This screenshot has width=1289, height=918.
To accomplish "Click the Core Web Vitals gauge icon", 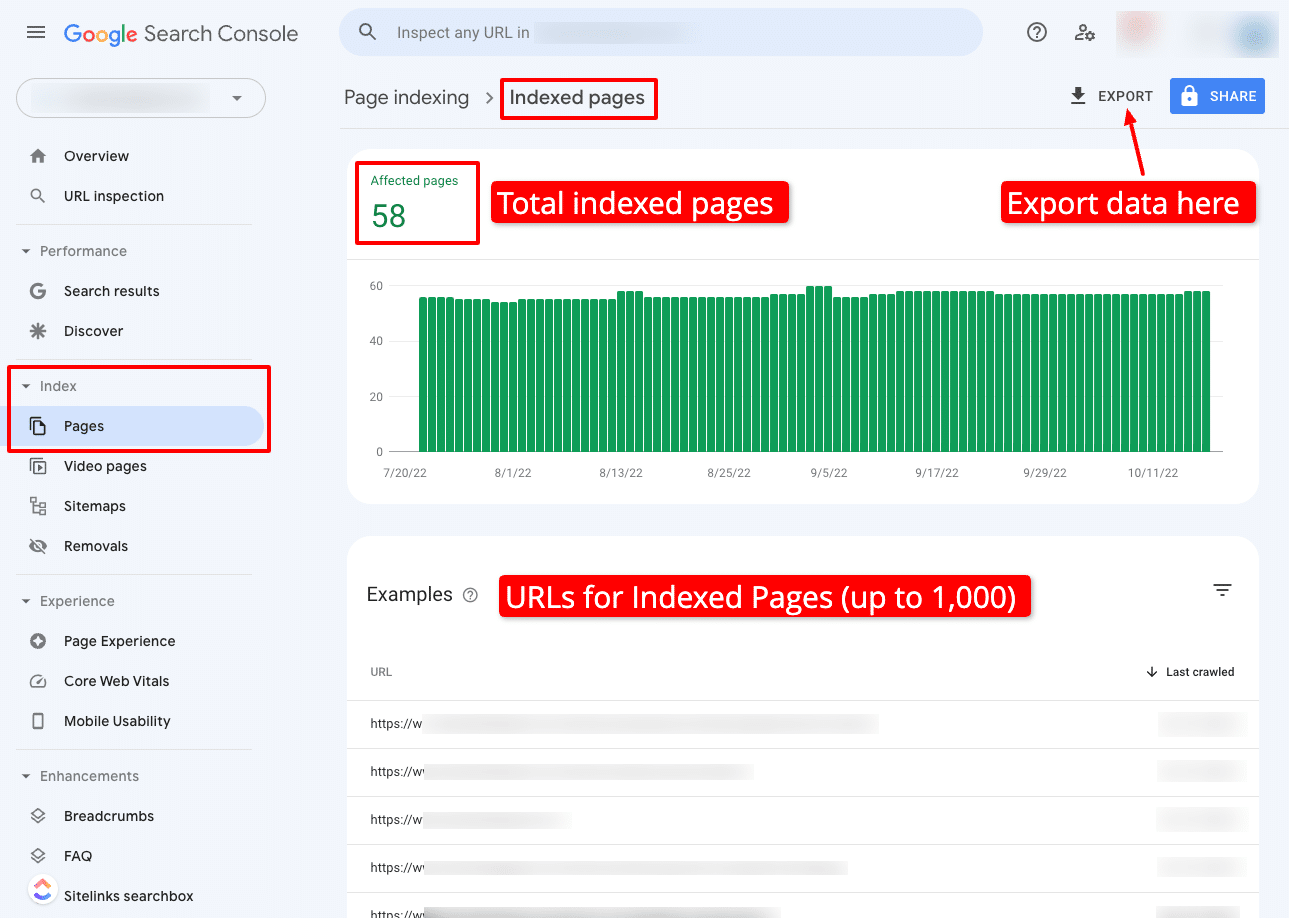I will click(x=38, y=681).
